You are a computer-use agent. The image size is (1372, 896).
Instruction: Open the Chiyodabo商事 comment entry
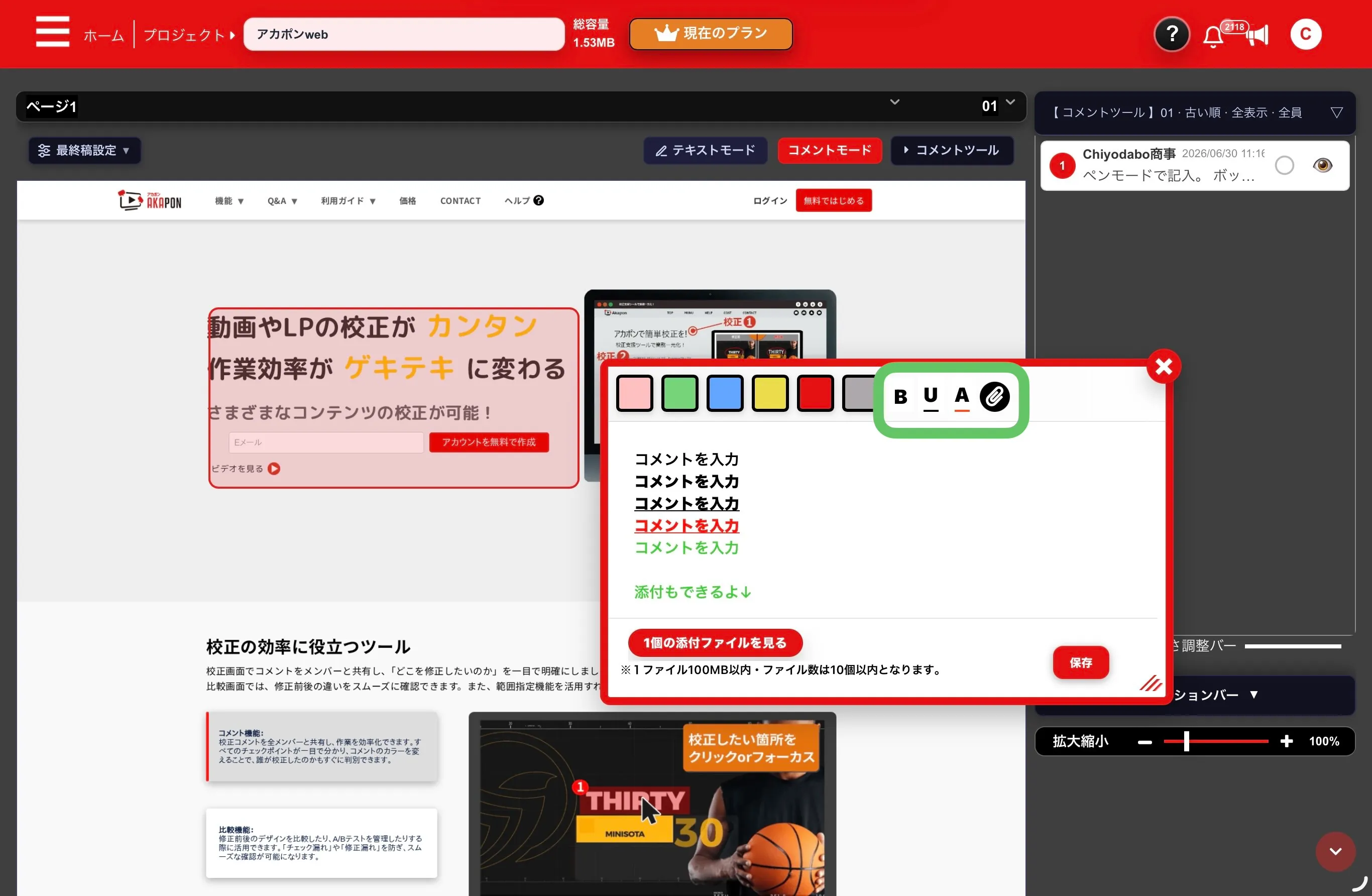pos(1194,165)
